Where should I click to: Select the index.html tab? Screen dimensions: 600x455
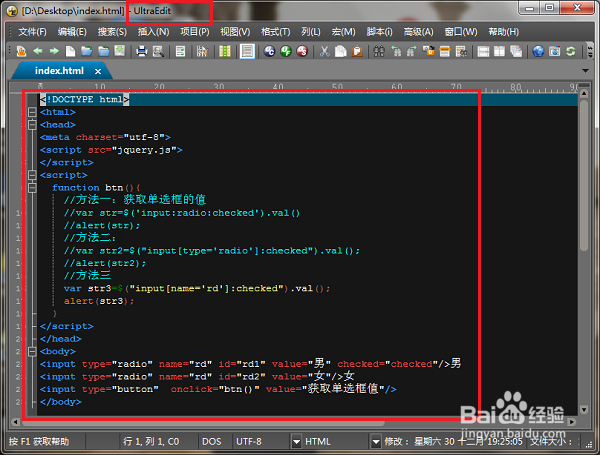pos(59,71)
